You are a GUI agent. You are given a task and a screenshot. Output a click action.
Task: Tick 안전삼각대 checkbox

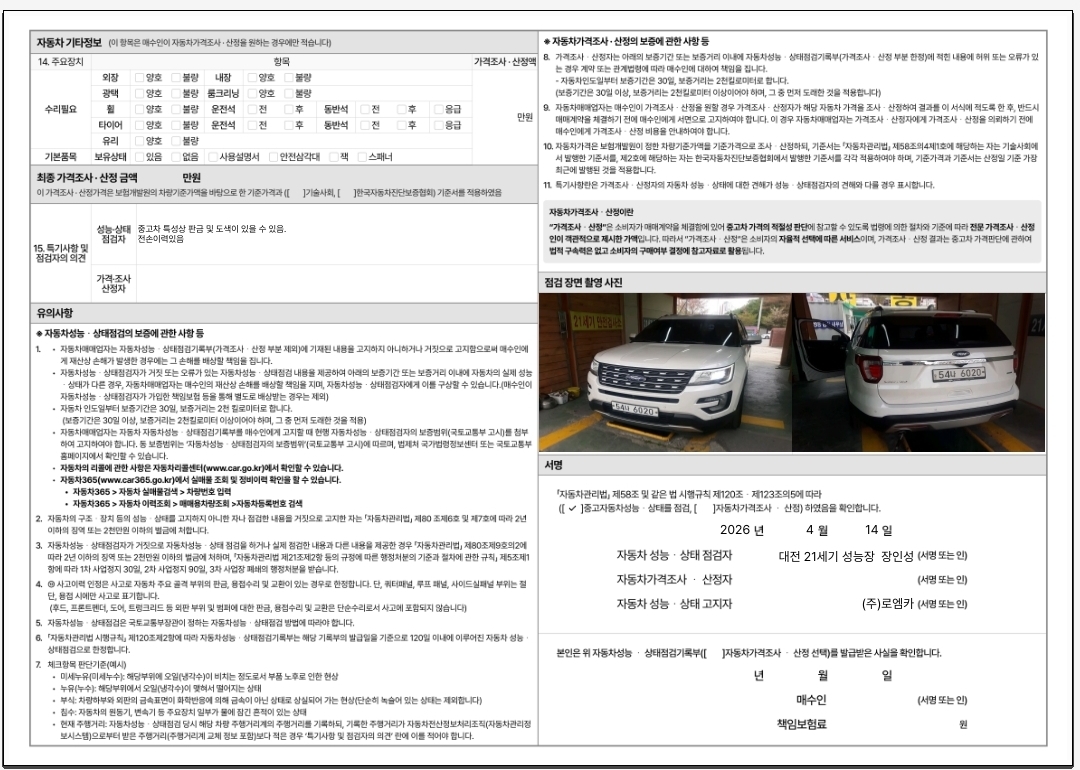273,157
